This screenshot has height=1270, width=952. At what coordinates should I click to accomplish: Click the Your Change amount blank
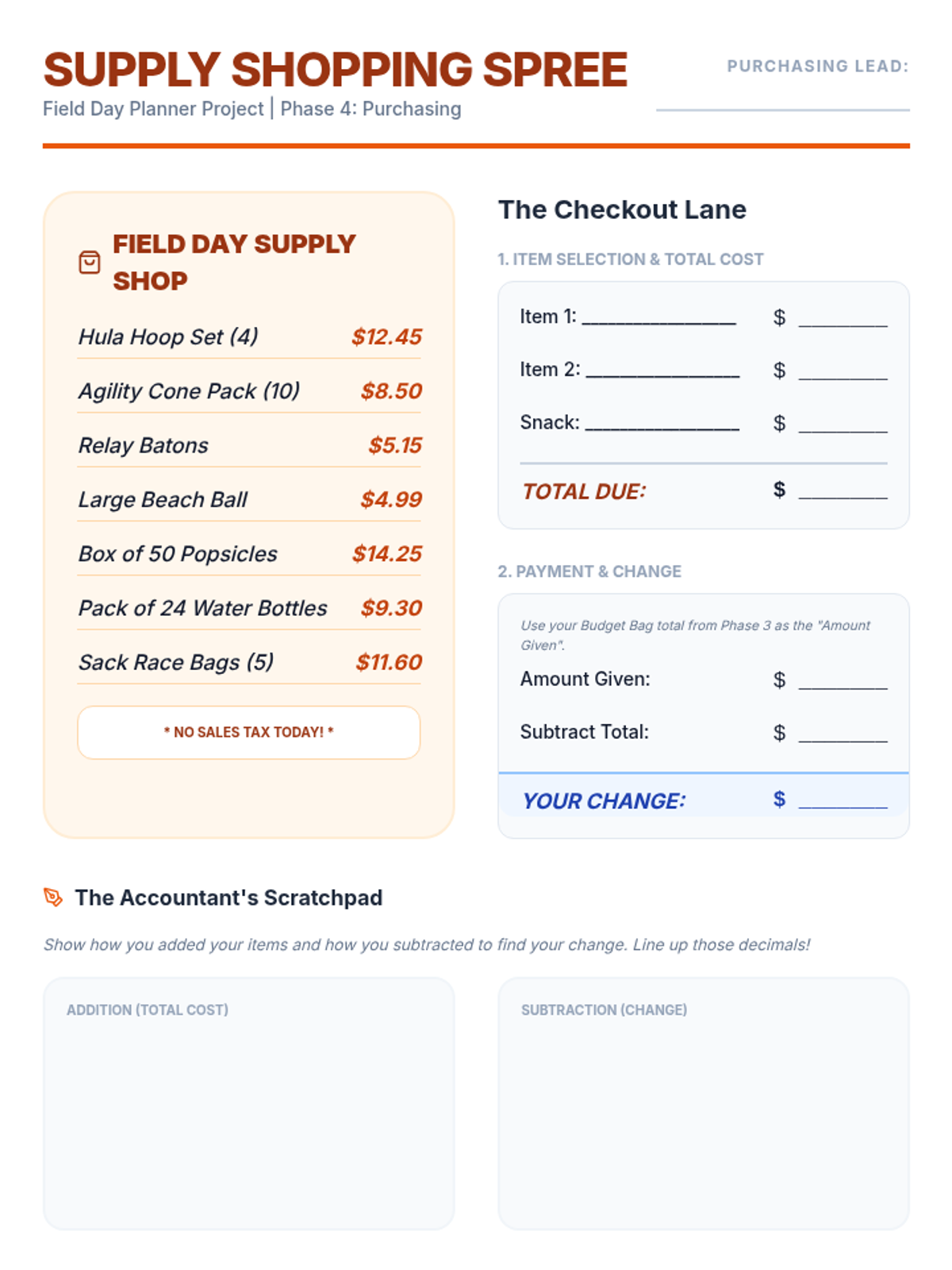tap(843, 800)
